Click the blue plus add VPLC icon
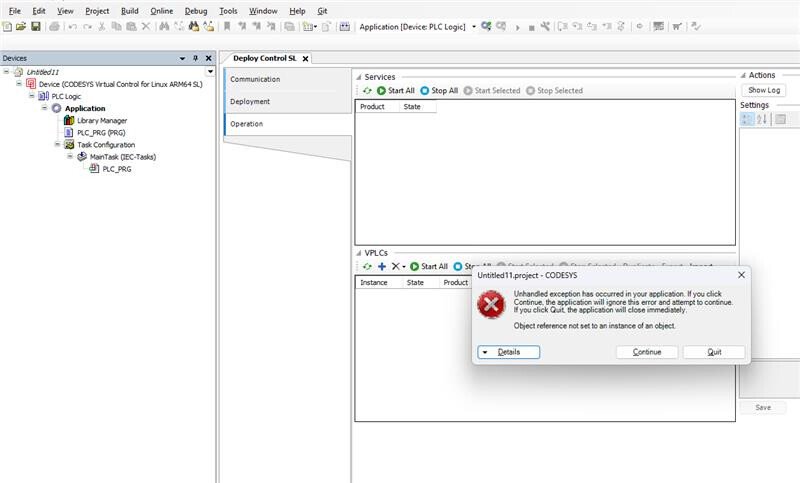The image size is (800, 483). (381, 267)
